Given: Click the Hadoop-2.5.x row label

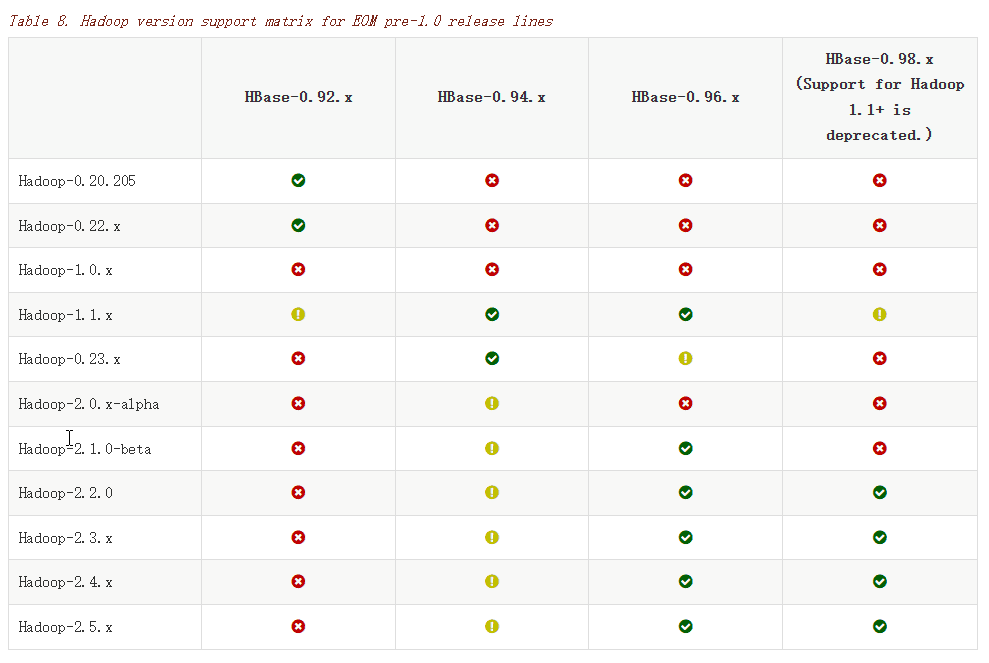Looking at the screenshot, I should tap(66, 626).
